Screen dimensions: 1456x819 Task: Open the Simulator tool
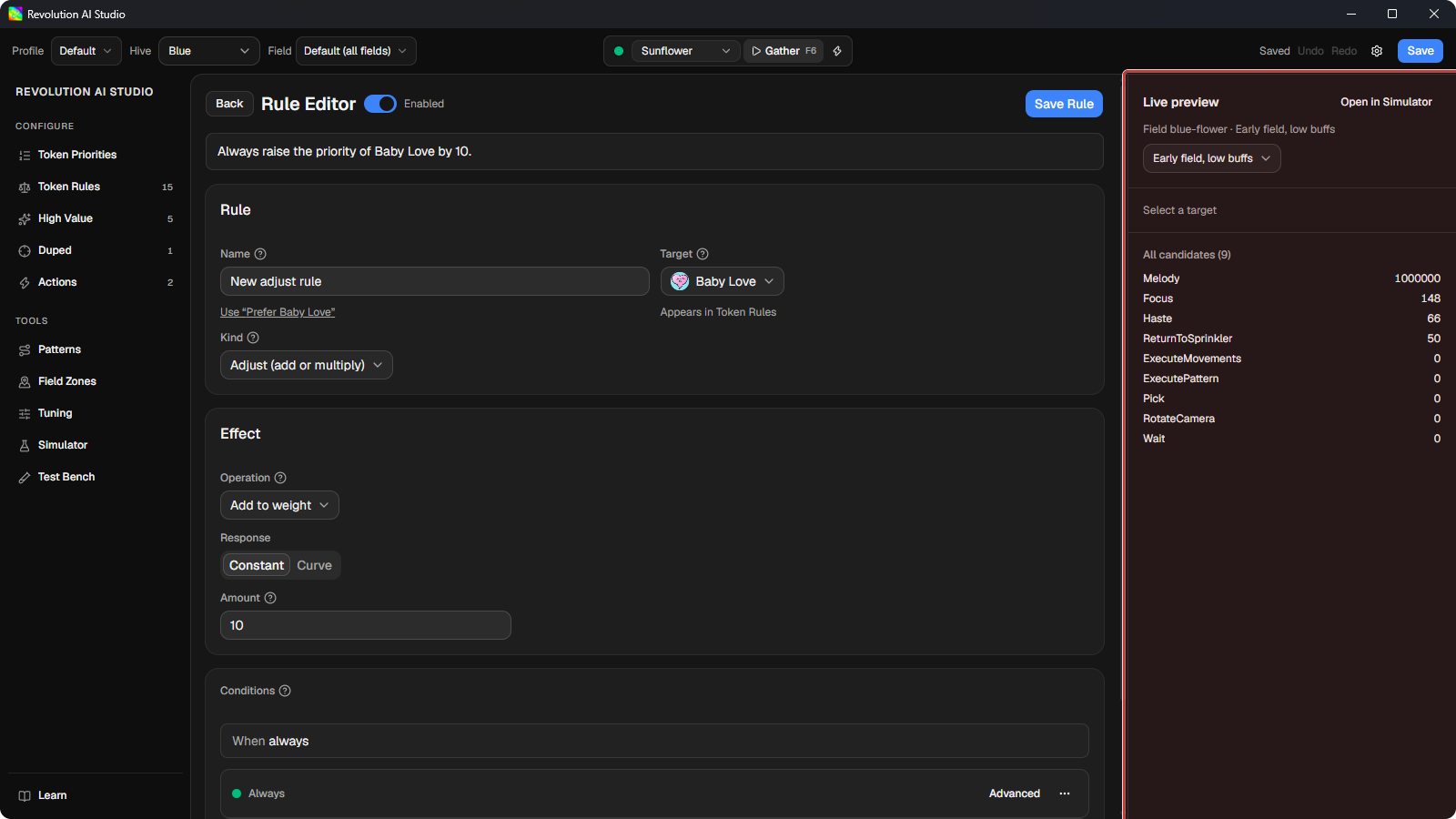coord(96,445)
